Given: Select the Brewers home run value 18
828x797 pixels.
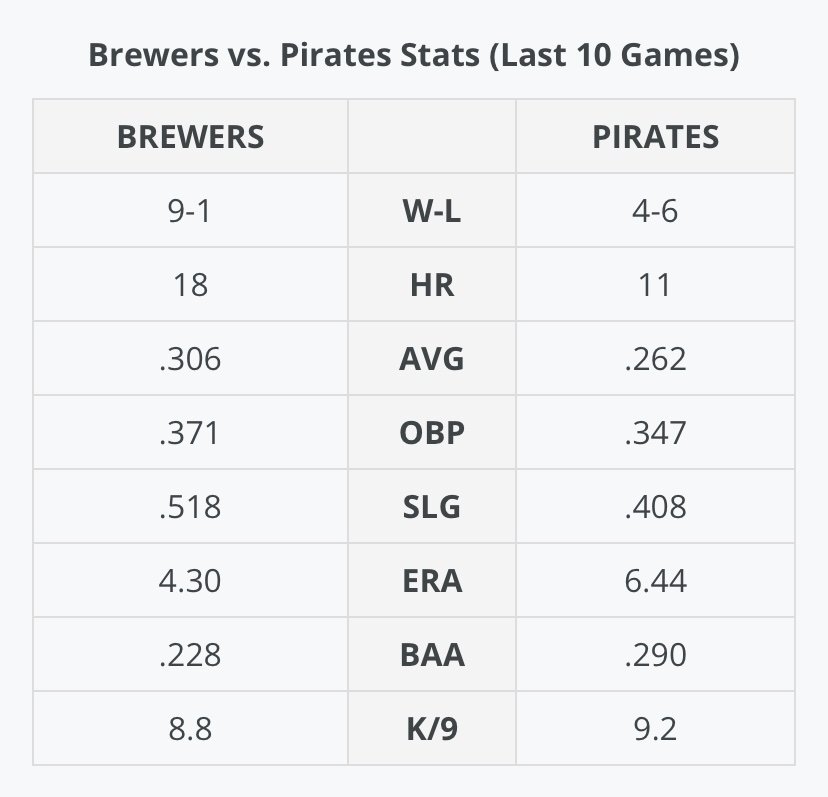Looking at the screenshot, I should pyautogui.click(x=190, y=285).
